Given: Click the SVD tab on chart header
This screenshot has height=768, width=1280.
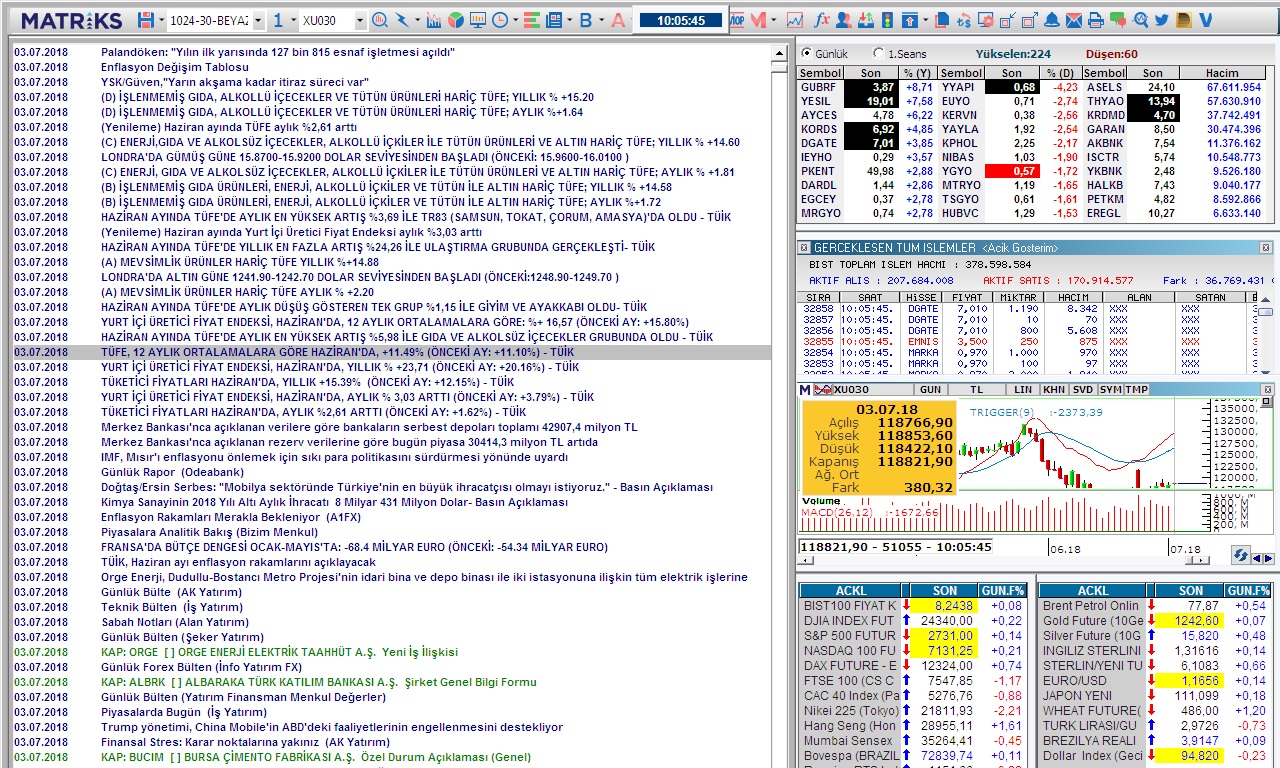Looking at the screenshot, I should click(x=1082, y=389).
